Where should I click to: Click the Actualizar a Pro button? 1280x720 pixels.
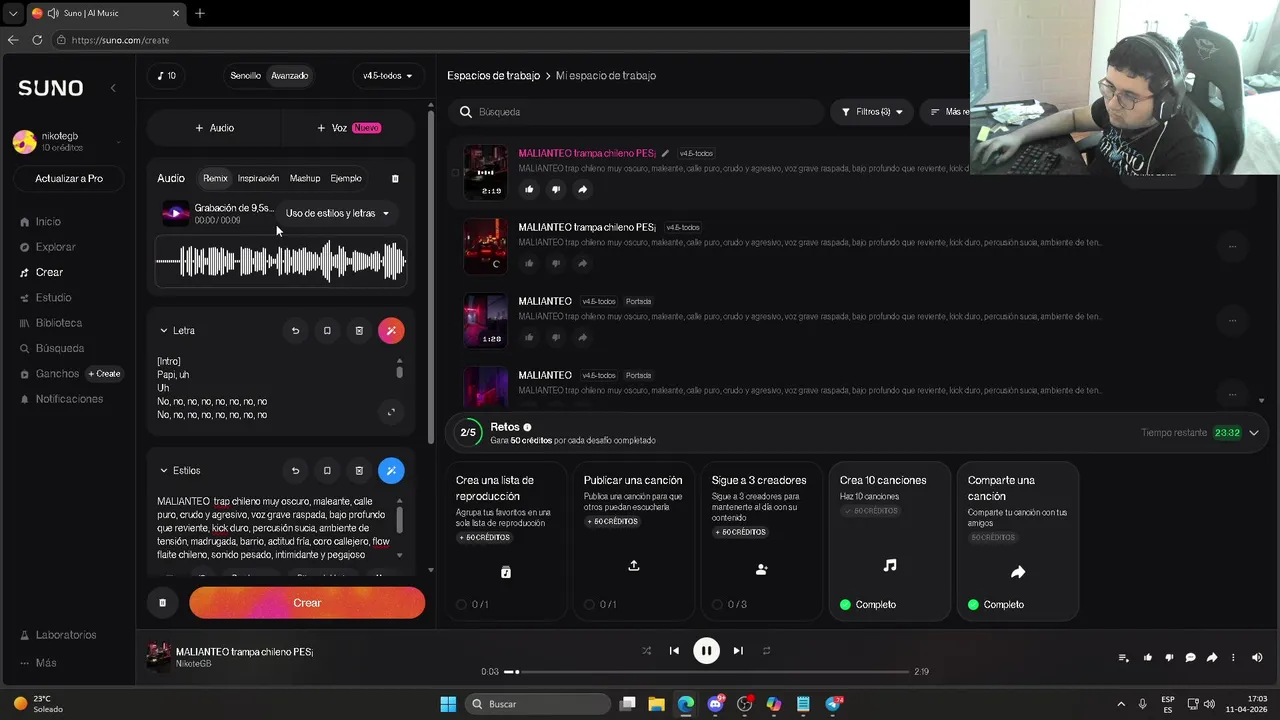click(x=69, y=178)
